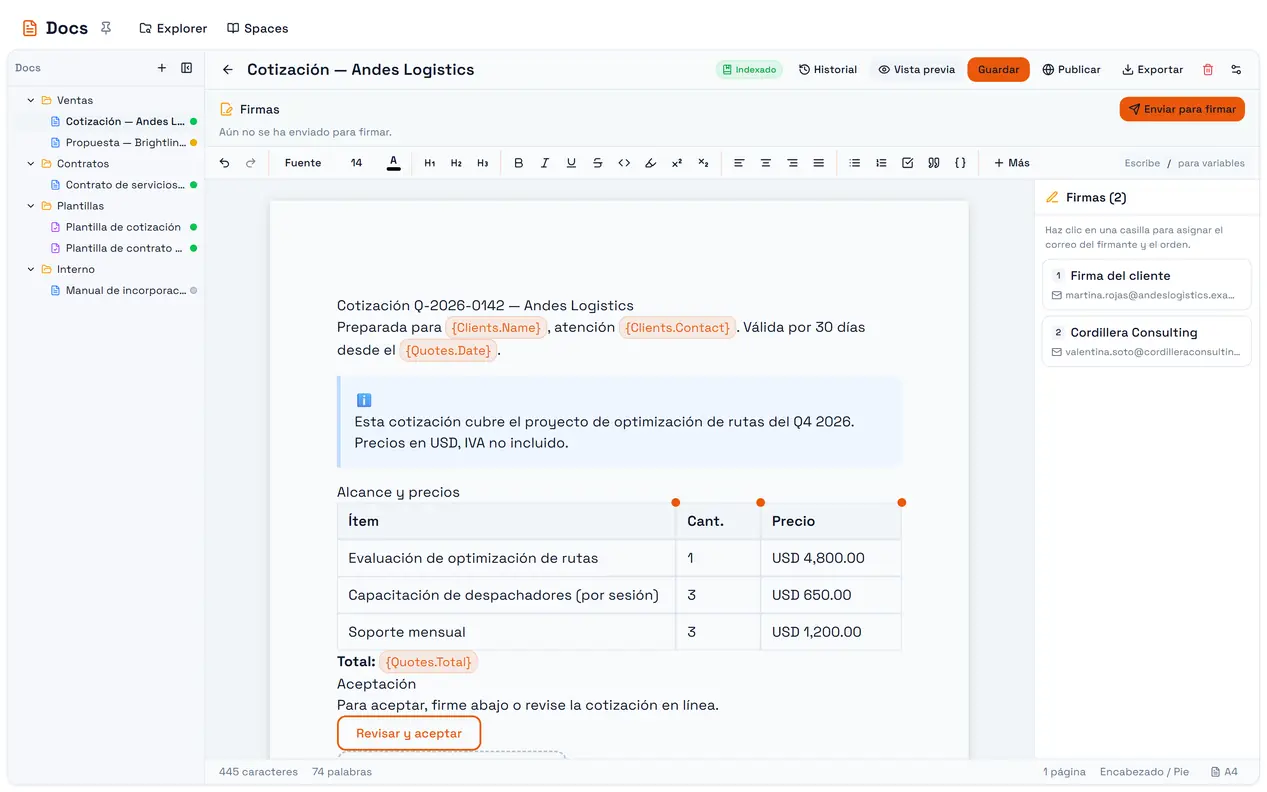Image resolution: width=1267 pixels, height=792 pixels.
Task: Apply superscript formatting
Action: (x=677, y=163)
